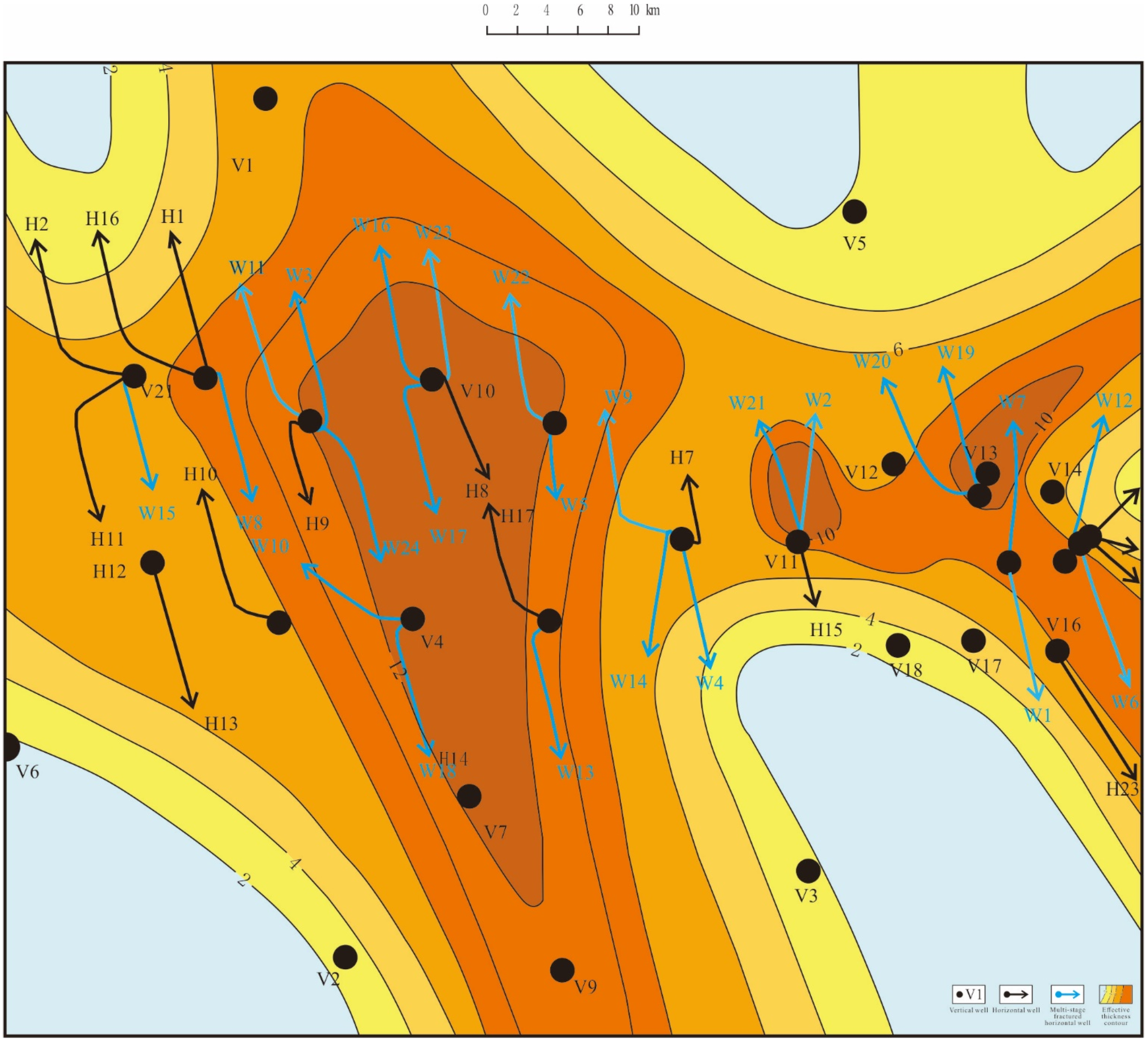The image size is (1148, 1042).
Task: Click the Horizontal well legend arrow icon
Action: click(1016, 995)
